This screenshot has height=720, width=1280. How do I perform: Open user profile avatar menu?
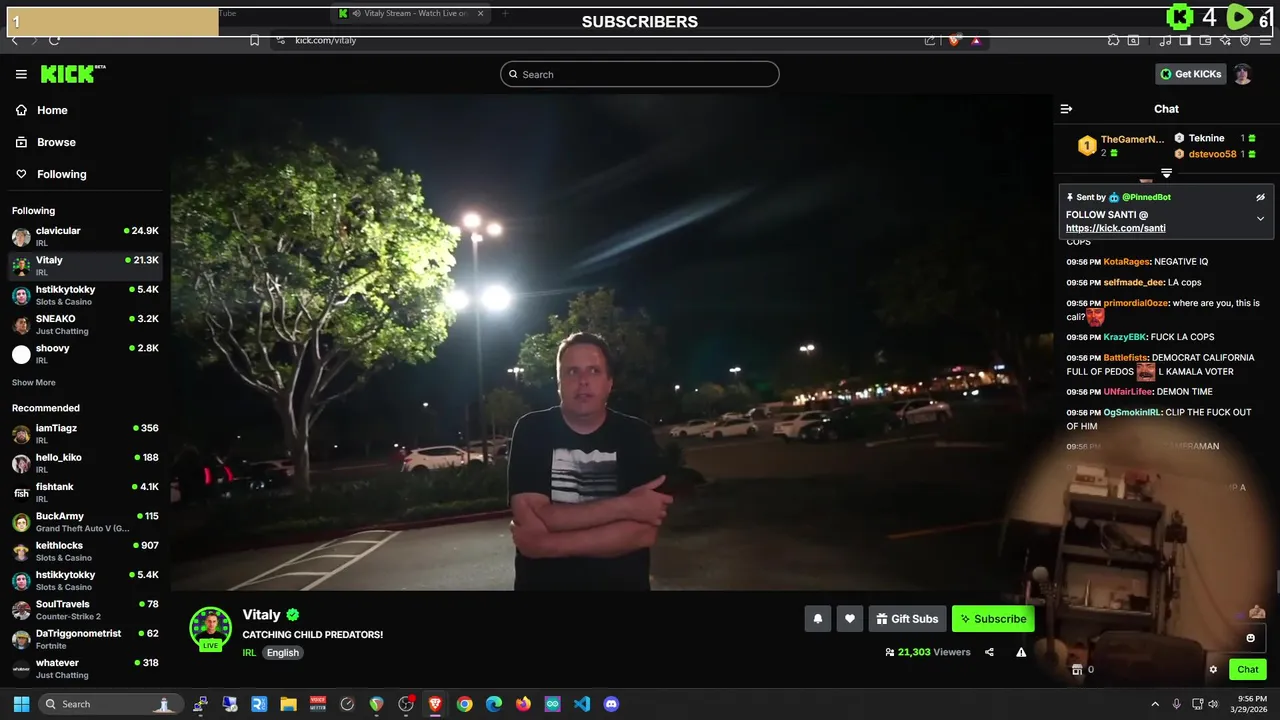[1242, 74]
